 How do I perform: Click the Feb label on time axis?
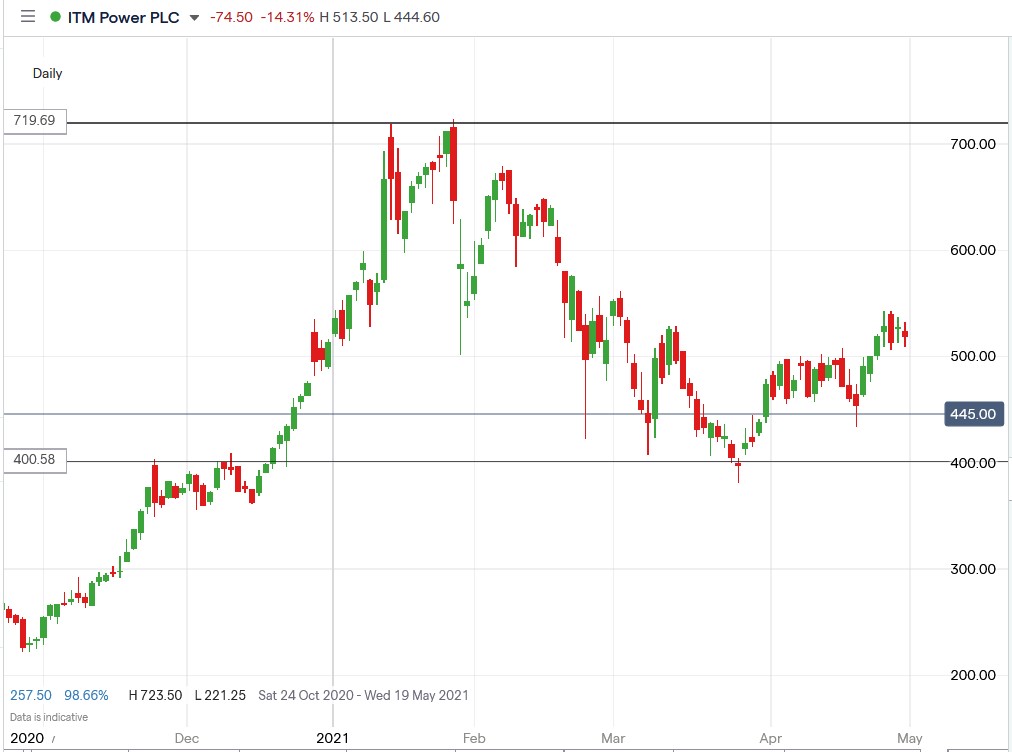(474, 739)
